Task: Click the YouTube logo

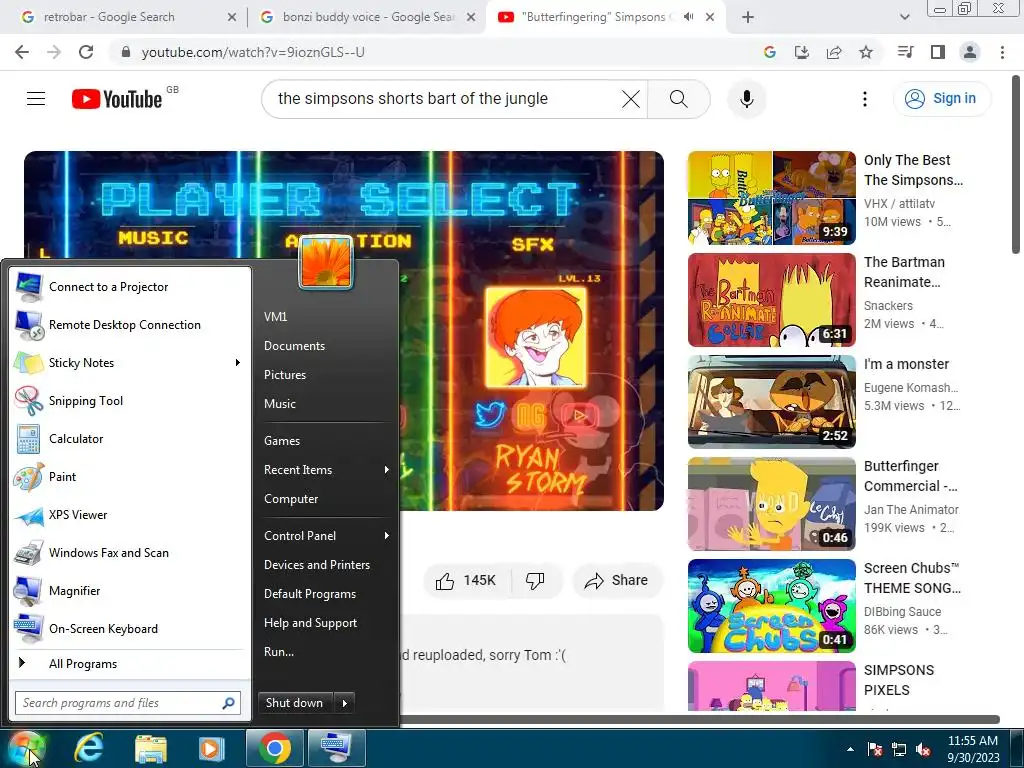Action: 118,99
